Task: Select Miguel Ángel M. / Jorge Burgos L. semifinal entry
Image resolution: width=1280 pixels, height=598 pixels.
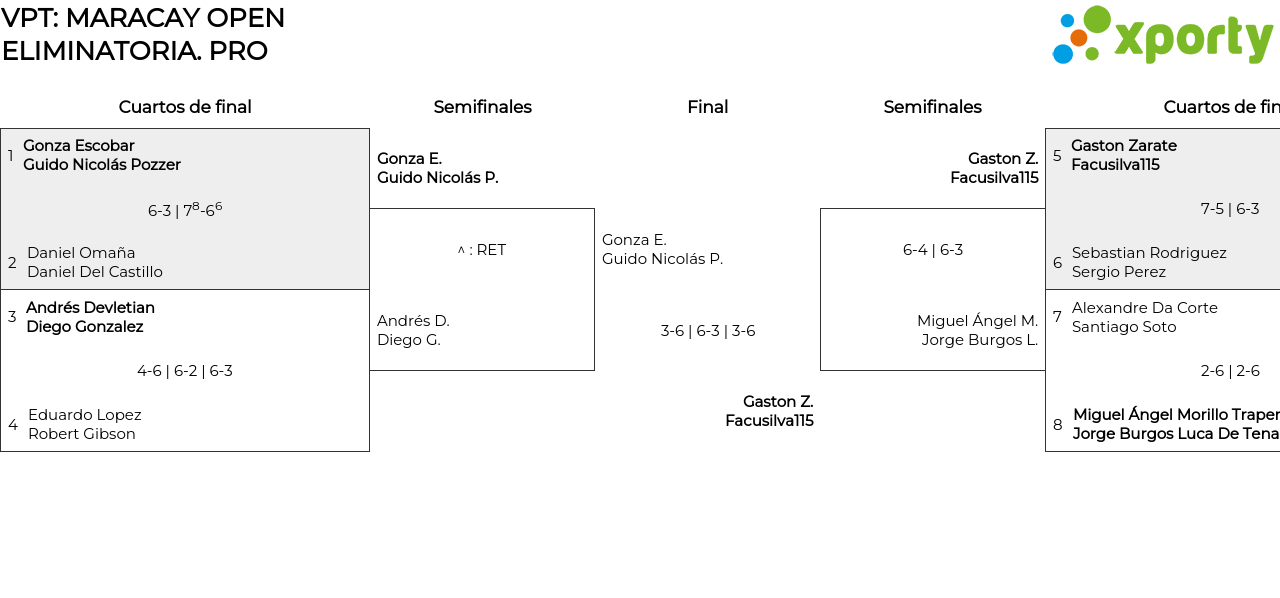Action: 977,330
